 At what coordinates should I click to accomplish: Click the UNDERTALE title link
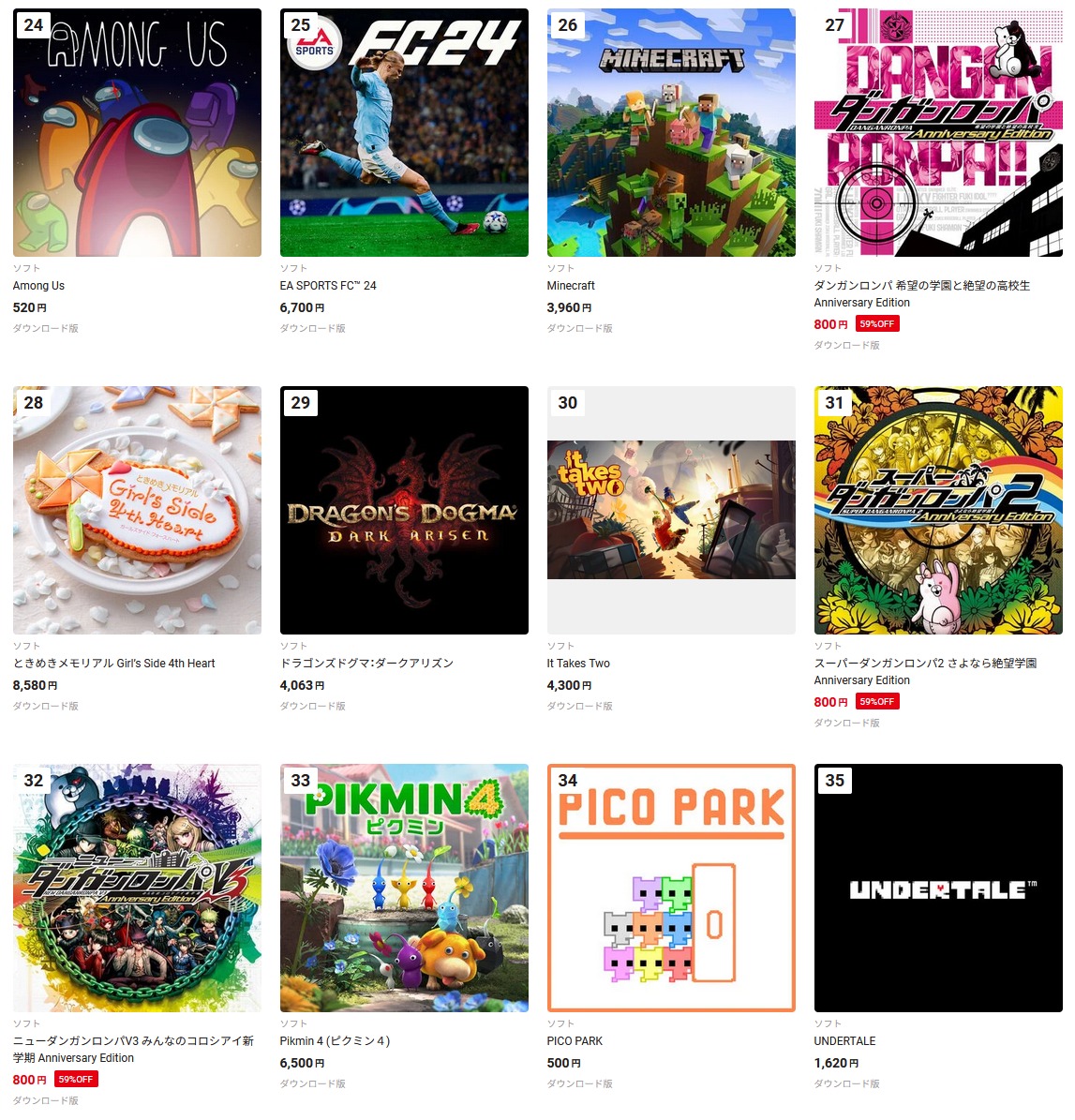pos(845,1041)
